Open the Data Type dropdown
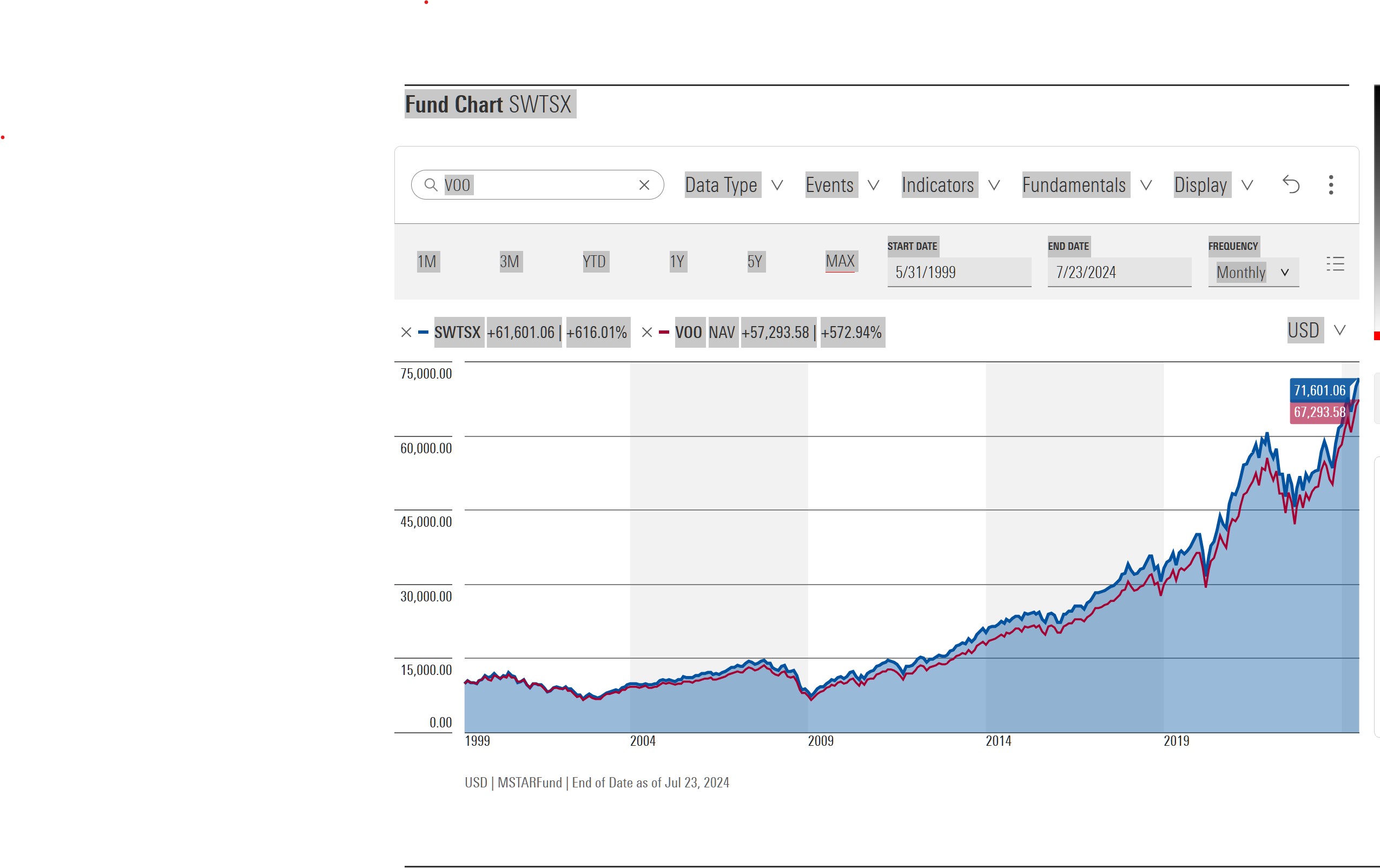Screen dimensions: 1380x868 click(x=734, y=184)
